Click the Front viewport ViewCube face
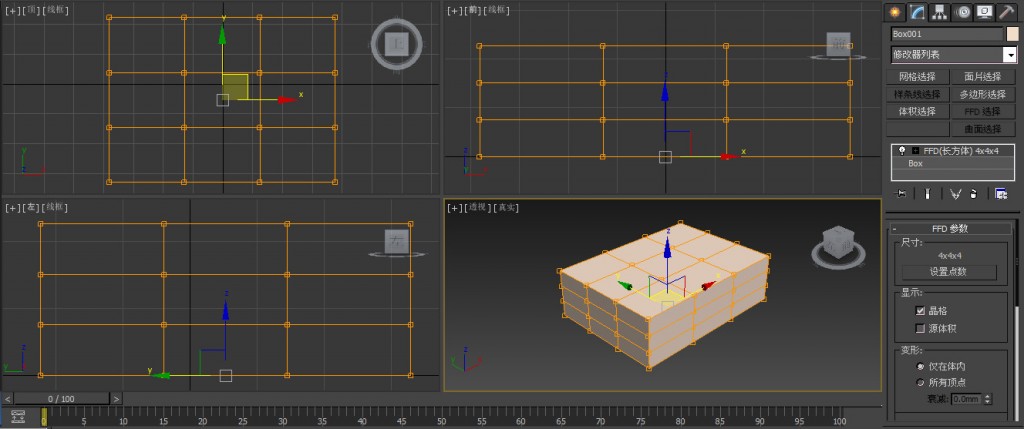 pyautogui.click(x=839, y=44)
